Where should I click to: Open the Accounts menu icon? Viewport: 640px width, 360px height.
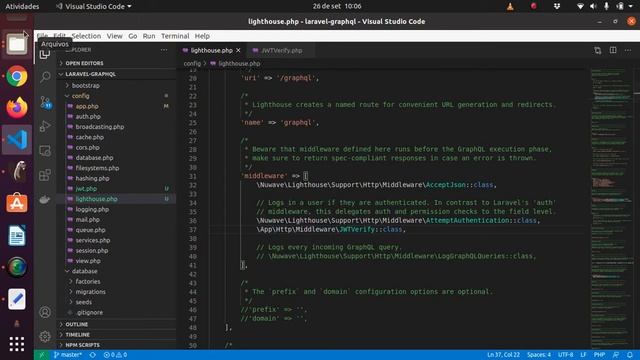[x=45, y=312]
